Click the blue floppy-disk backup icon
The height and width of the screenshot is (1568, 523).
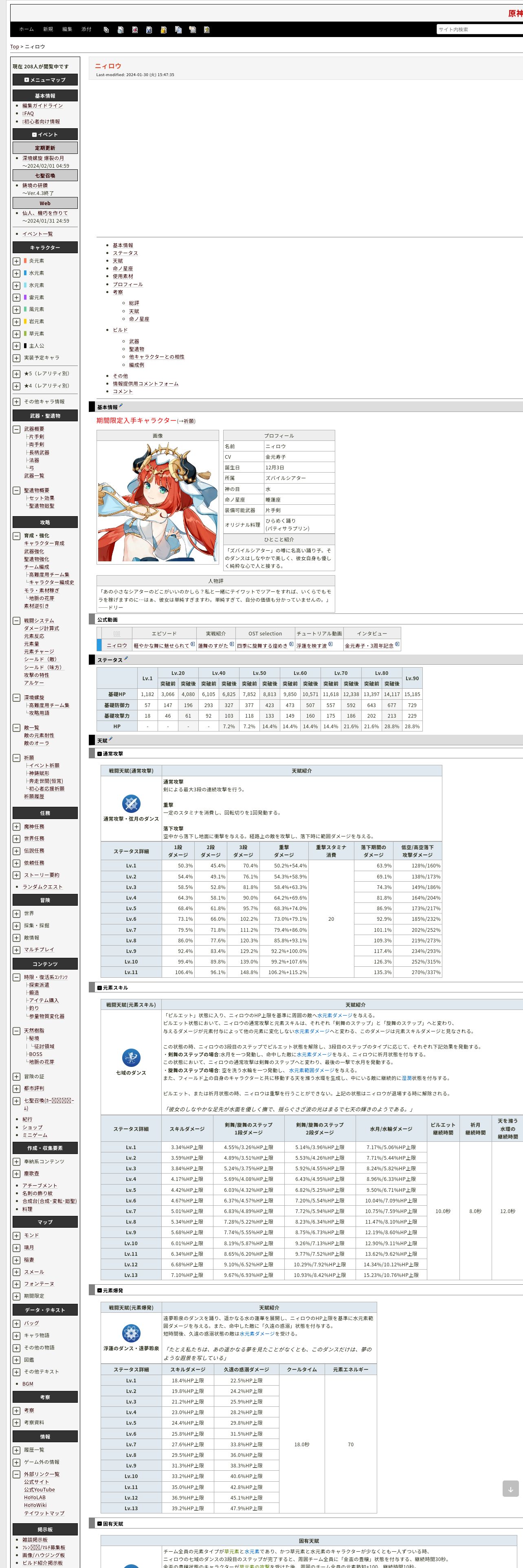coord(149,29)
